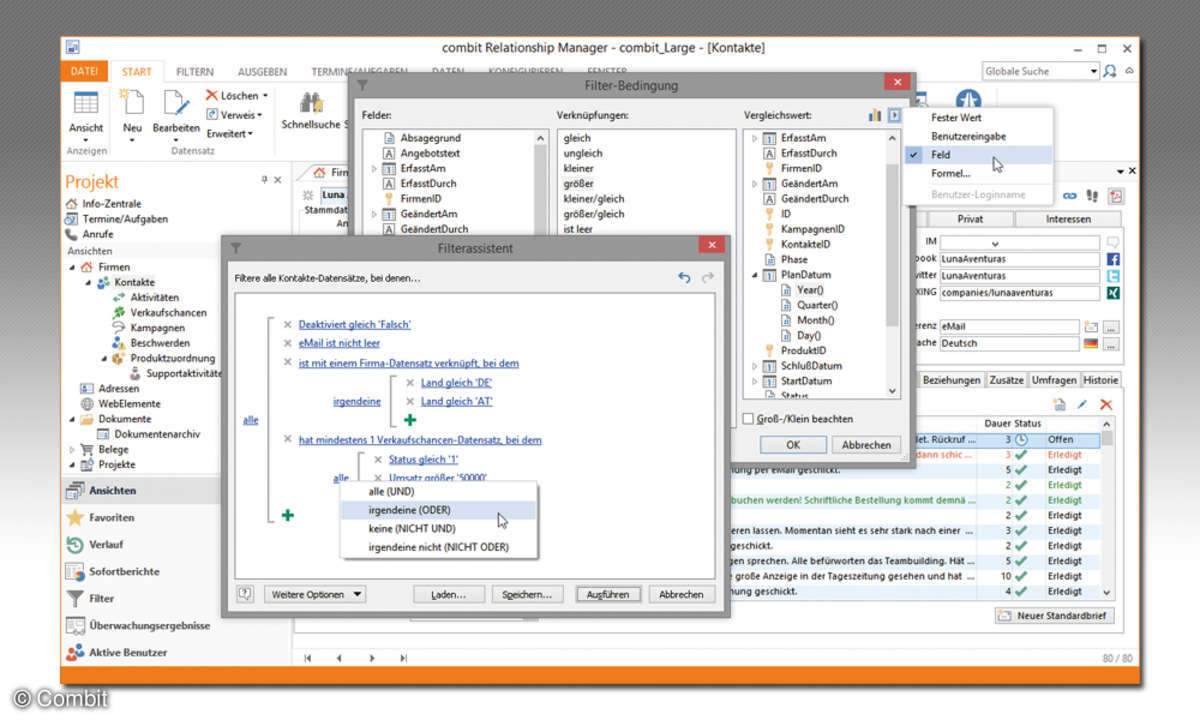
Task: Click user search icon beside Globale Suche
Action: tap(1110, 72)
